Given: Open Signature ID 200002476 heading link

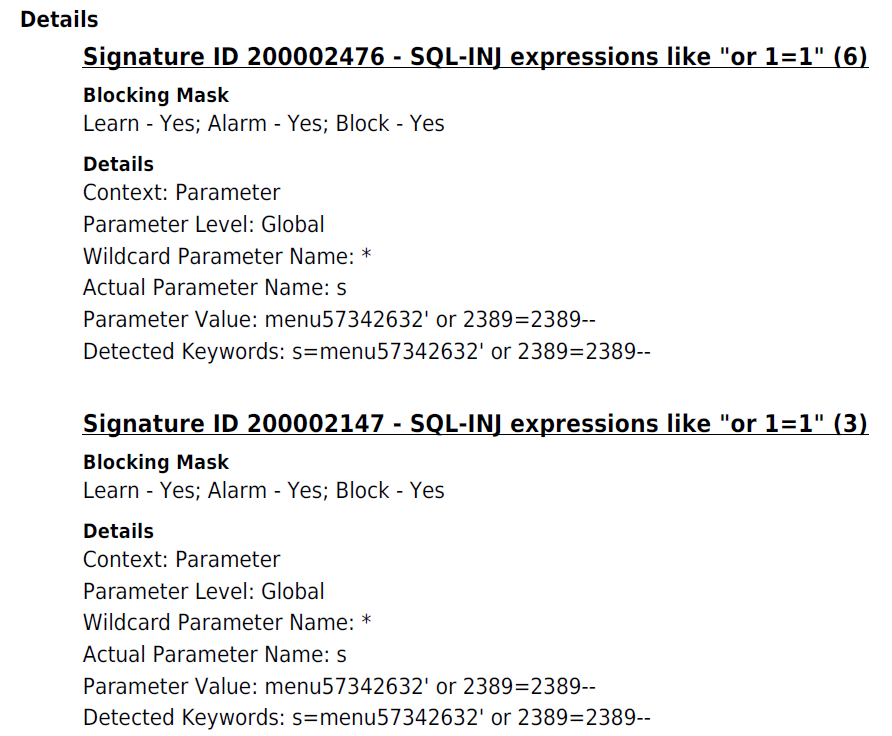Looking at the screenshot, I should 475,57.
